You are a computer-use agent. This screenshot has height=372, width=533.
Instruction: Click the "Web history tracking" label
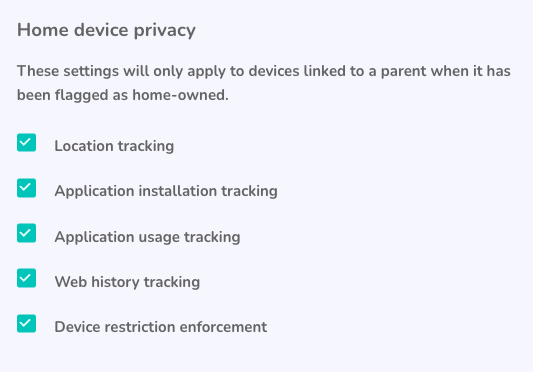click(x=127, y=282)
